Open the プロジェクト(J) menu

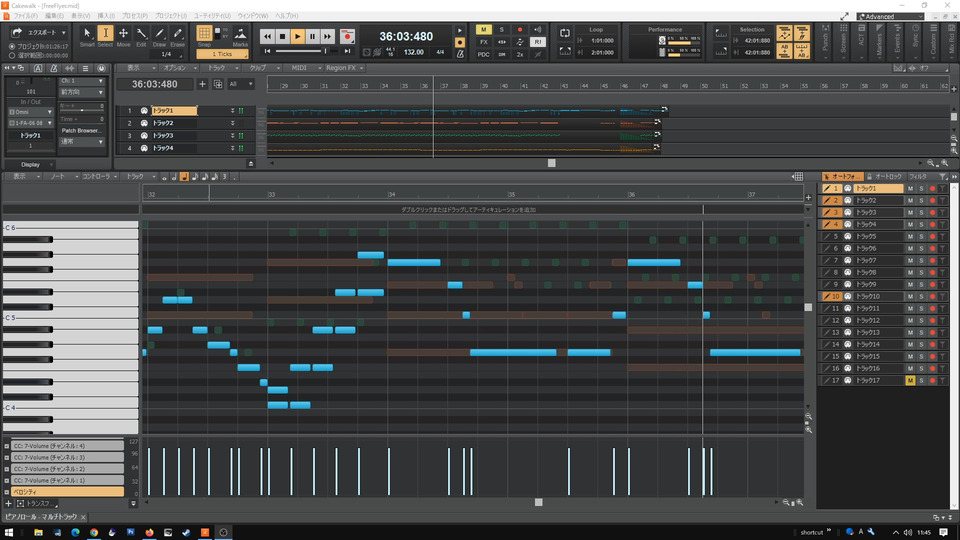(170, 16)
